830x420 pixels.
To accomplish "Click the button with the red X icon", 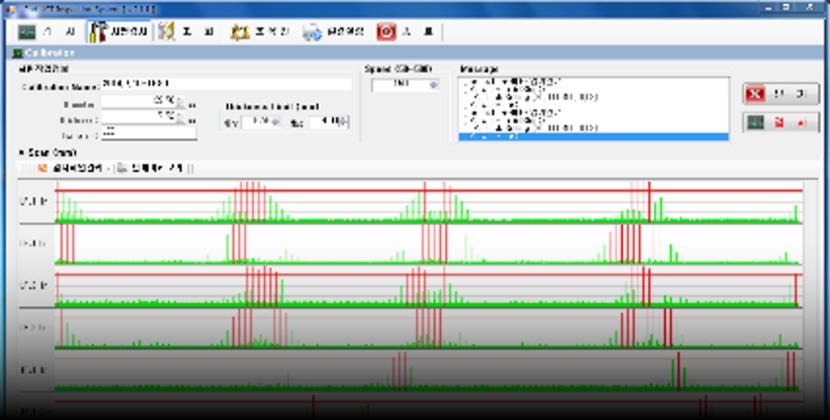I will [x=780, y=94].
